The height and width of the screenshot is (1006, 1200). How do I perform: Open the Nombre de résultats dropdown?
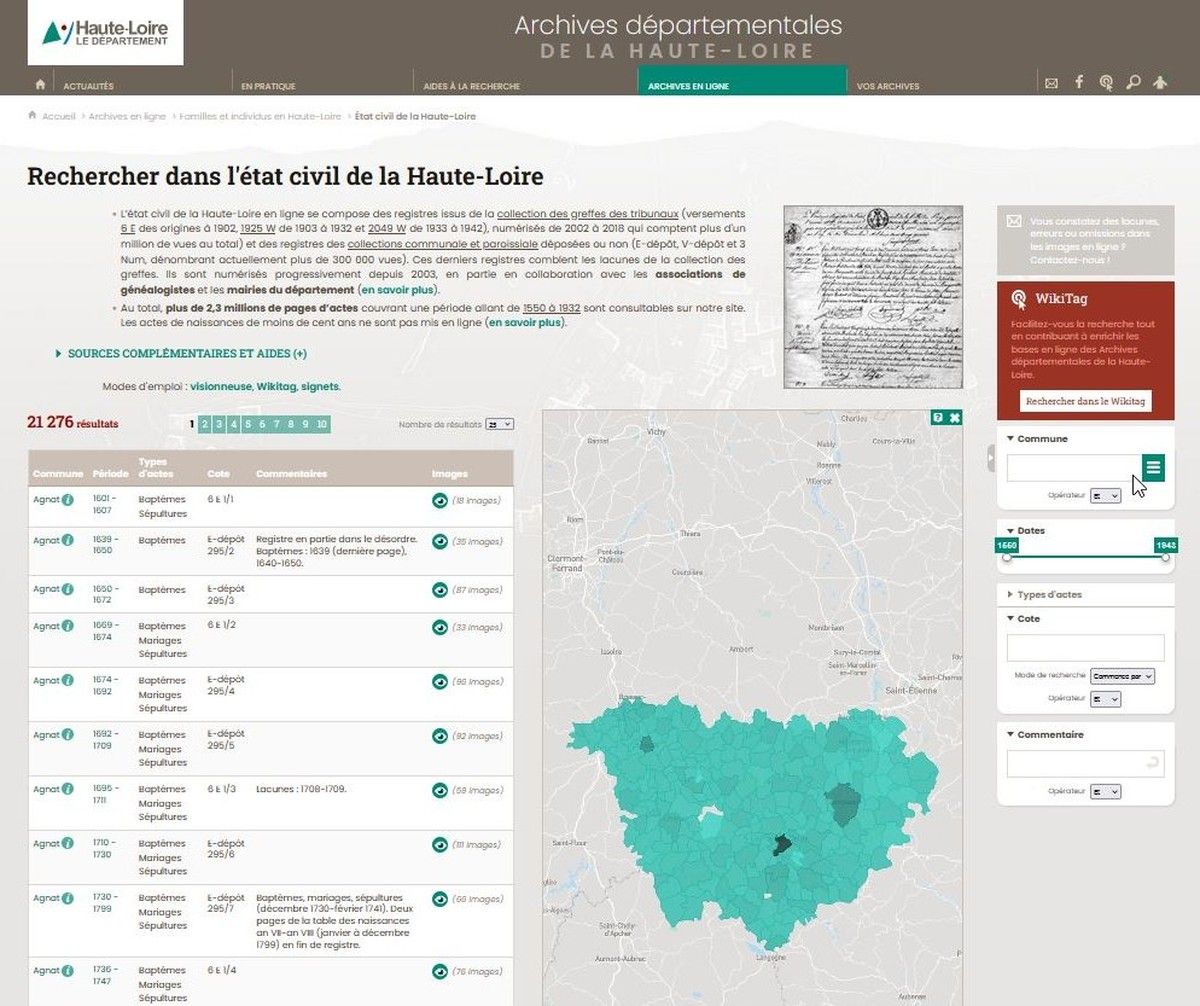coord(499,424)
